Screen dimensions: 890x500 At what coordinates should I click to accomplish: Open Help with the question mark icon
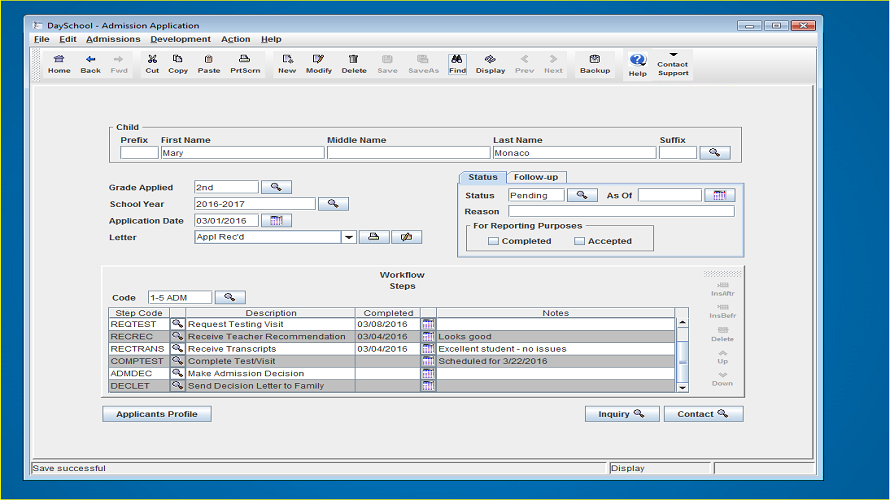(x=637, y=65)
